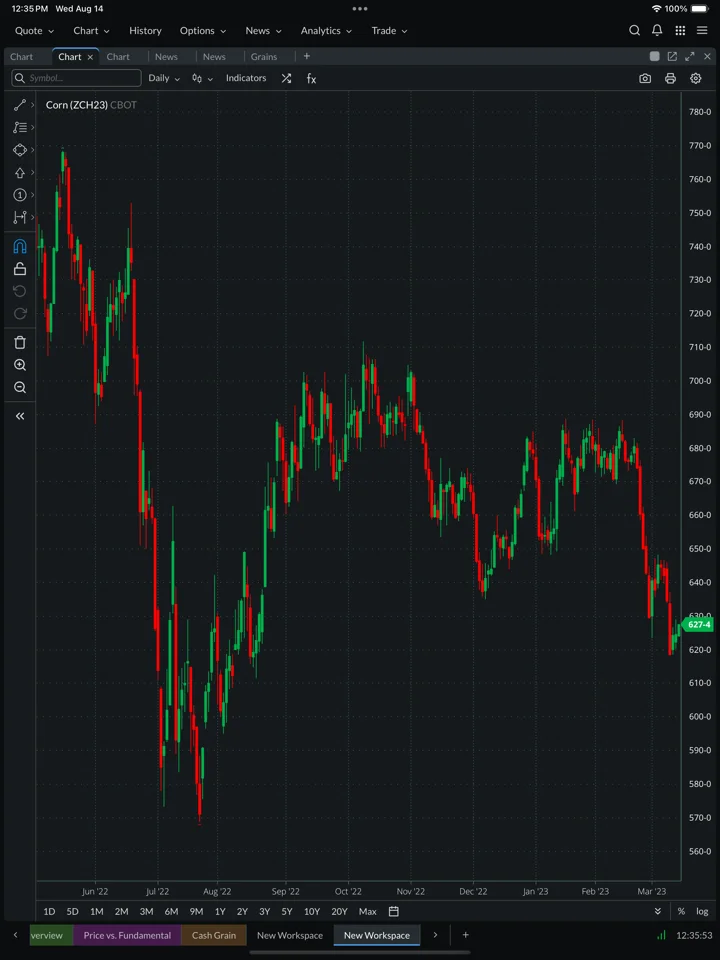The width and height of the screenshot is (720, 960).
Task: Zoom out using the magnifier minus icon
Action: click(20, 387)
